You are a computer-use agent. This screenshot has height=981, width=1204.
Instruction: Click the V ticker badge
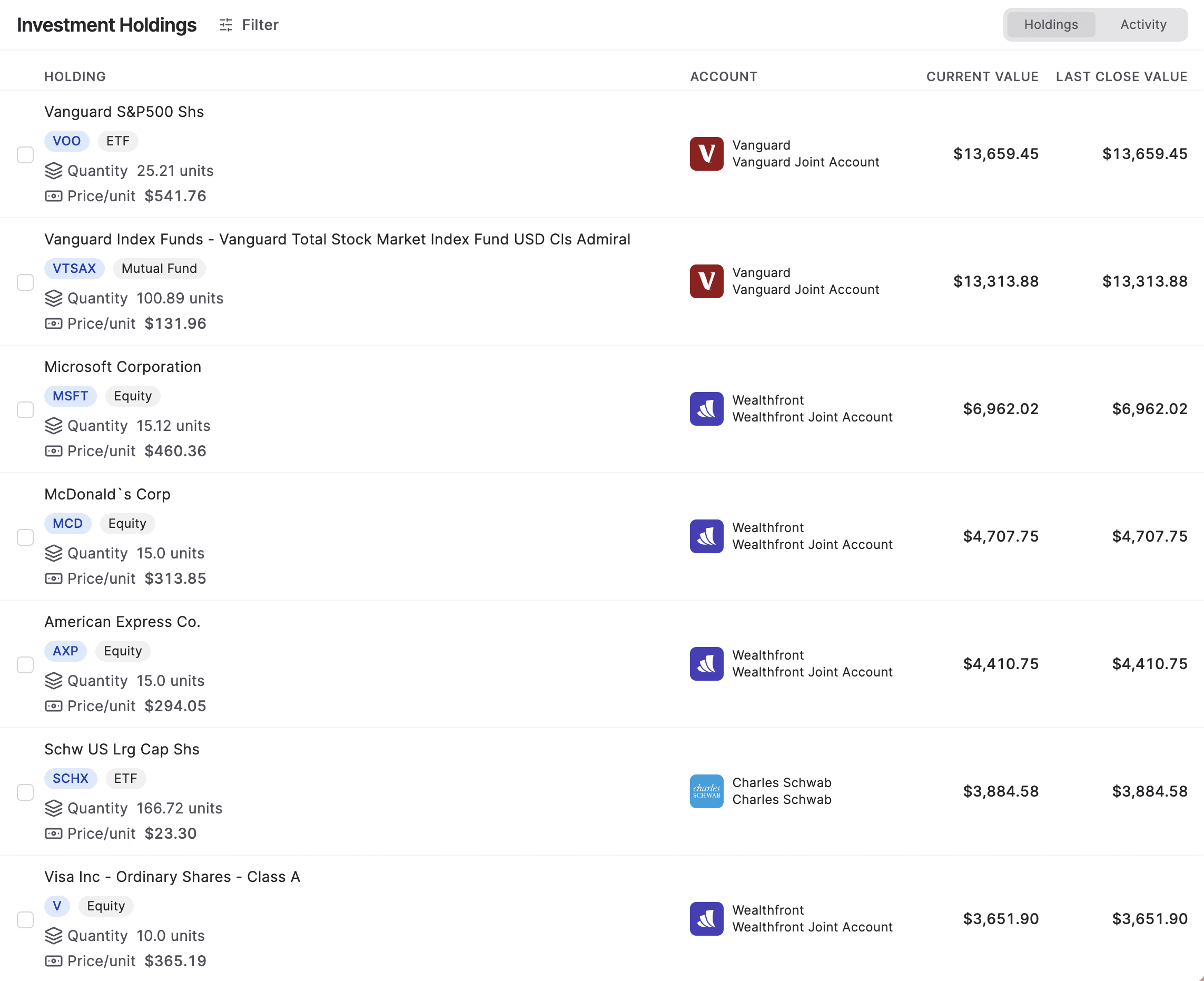[57, 906]
